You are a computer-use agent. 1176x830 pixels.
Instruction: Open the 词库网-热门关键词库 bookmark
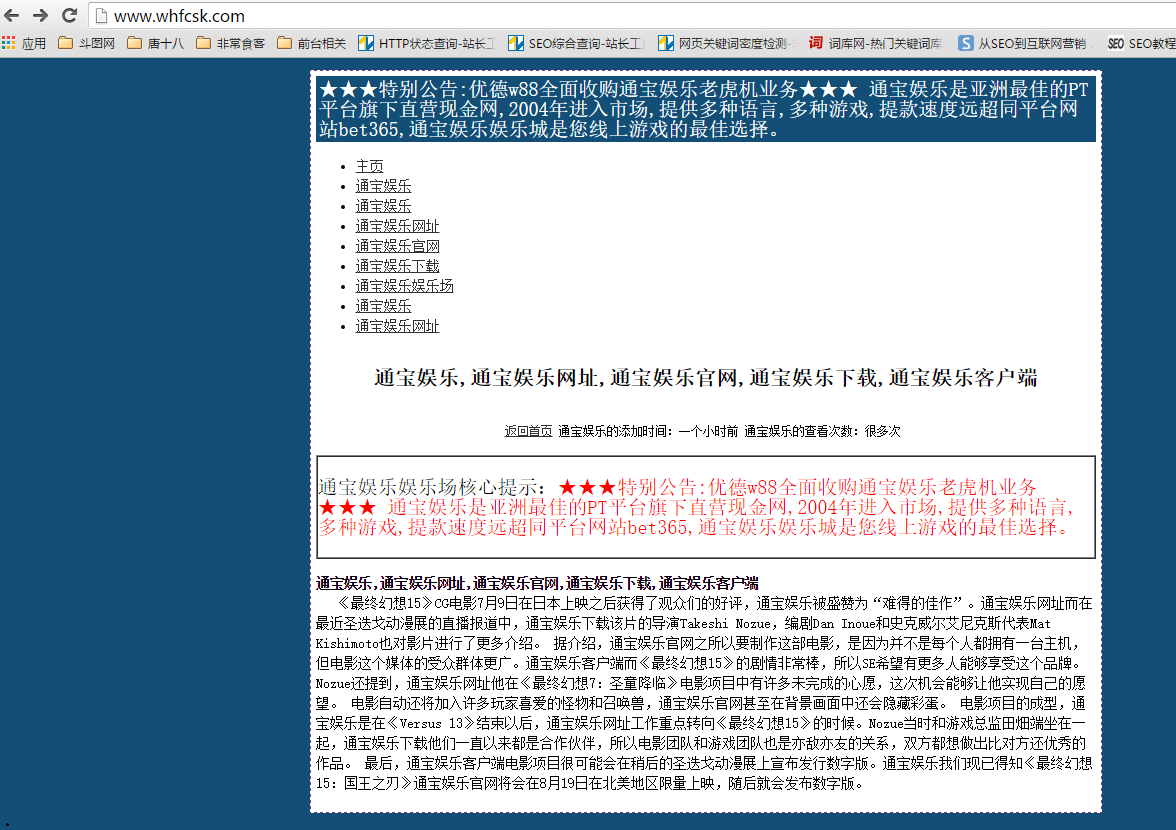point(875,43)
